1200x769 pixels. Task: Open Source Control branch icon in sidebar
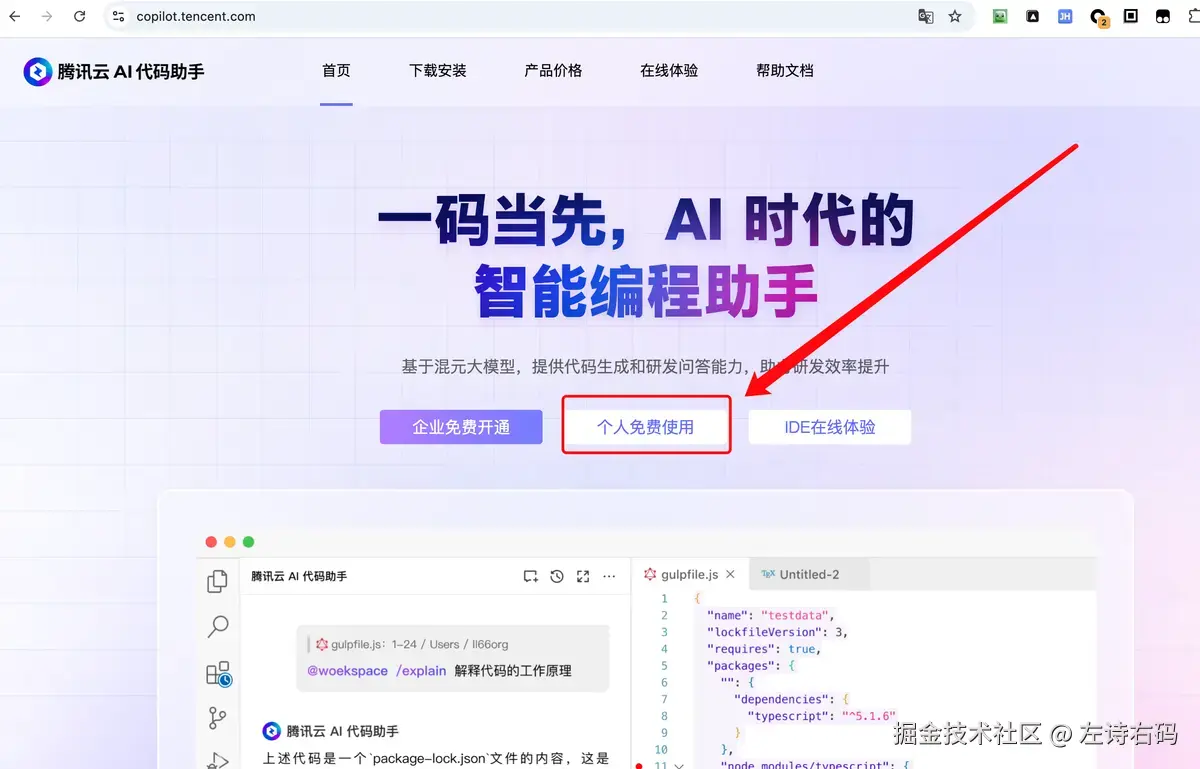pos(217,718)
